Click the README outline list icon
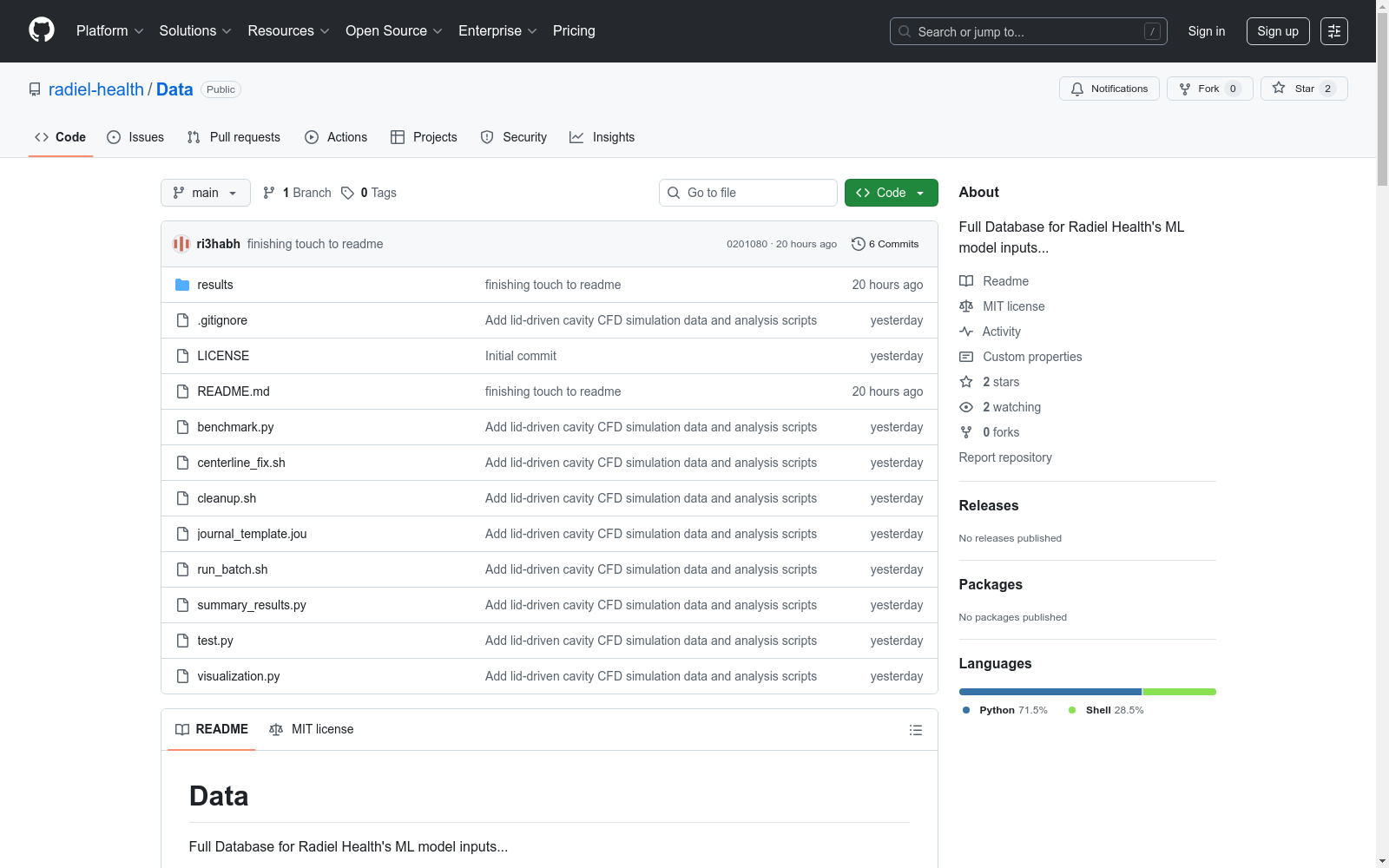1389x868 pixels. pyautogui.click(x=916, y=730)
